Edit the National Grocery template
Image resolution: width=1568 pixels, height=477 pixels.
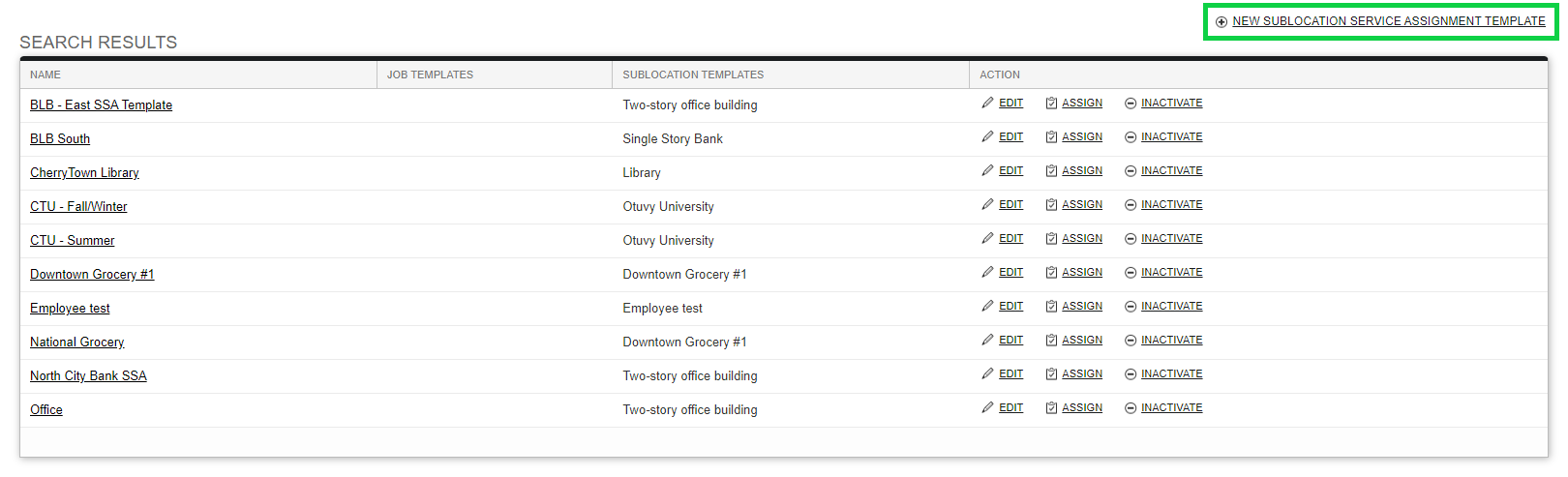pos(1010,340)
